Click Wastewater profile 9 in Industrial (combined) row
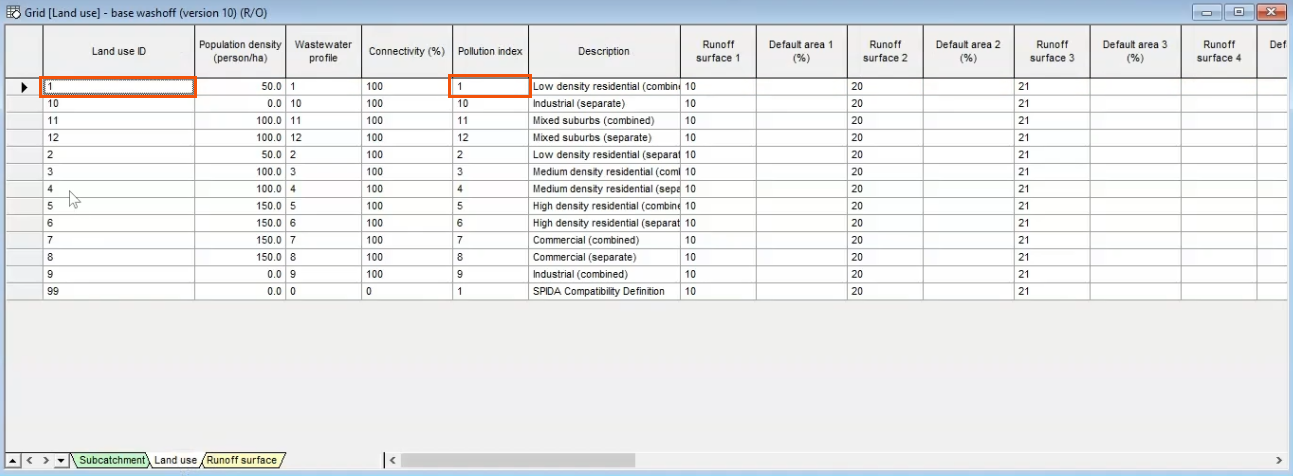The height and width of the screenshot is (476, 1293). click(324, 274)
